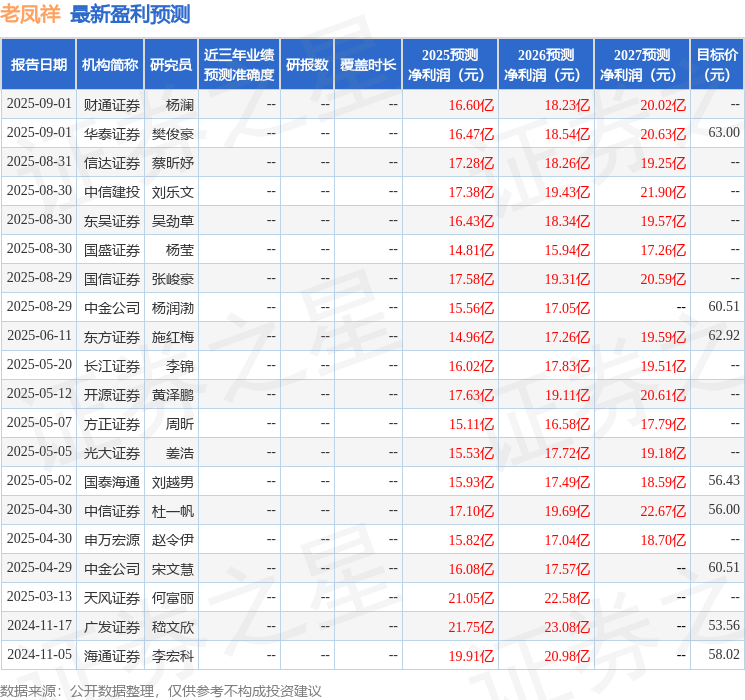This screenshot has width=745, height=700.
Task: Select the 覆盖时长 column header
Action: click(x=367, y=65)
